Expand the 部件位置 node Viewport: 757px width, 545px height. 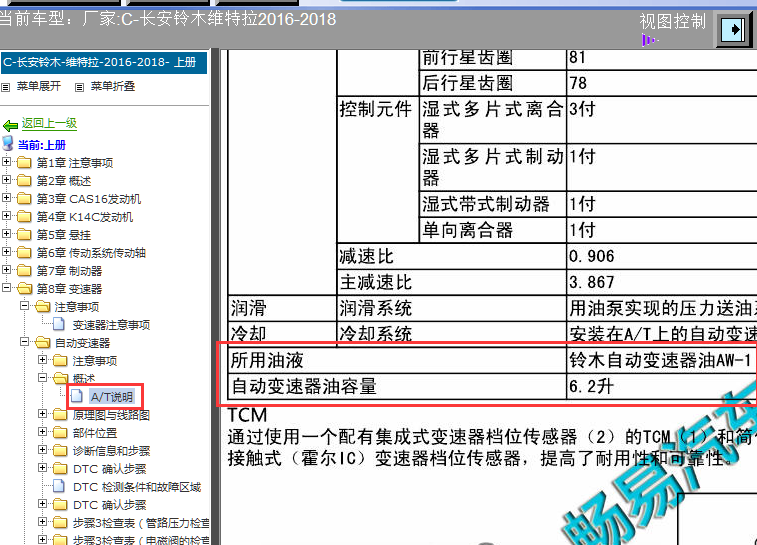point(42,432)
